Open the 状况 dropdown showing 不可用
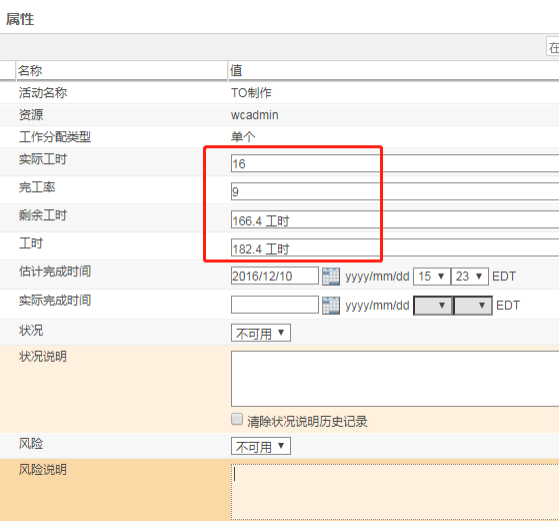Viewport: 560px width, 522px height. 261,333
